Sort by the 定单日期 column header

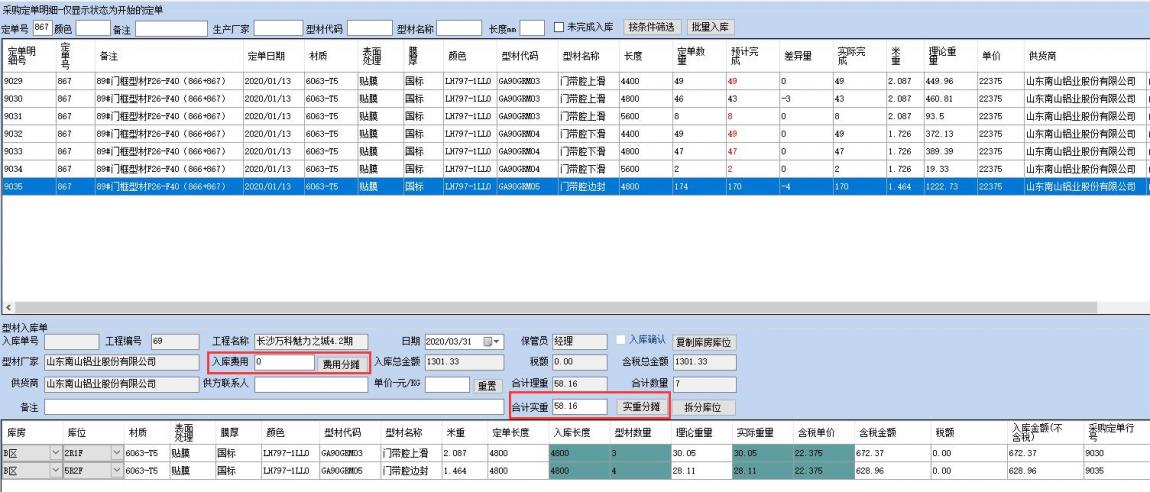pos(264,56)
